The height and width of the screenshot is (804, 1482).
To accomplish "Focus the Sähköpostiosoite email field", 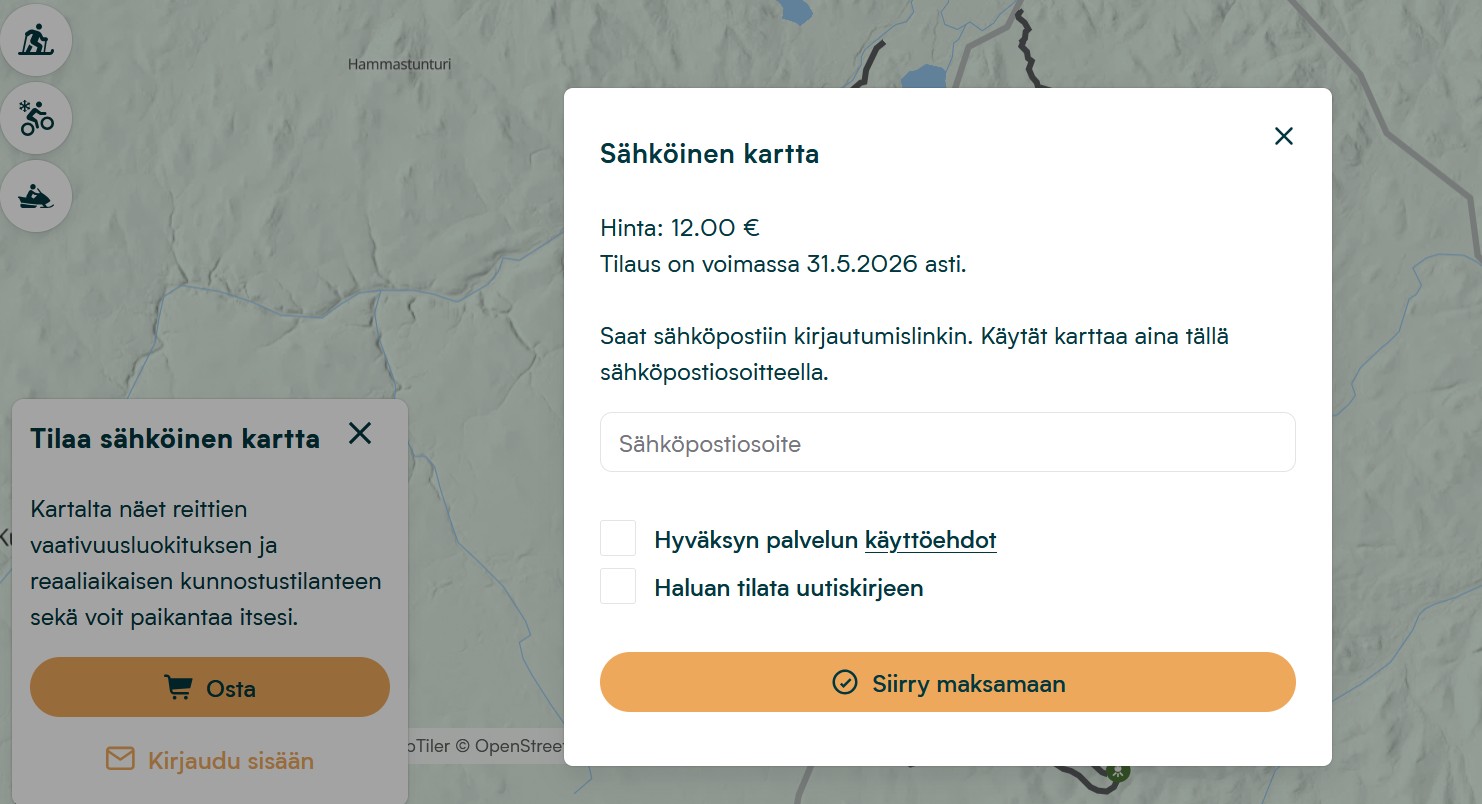I will (947, 443).
